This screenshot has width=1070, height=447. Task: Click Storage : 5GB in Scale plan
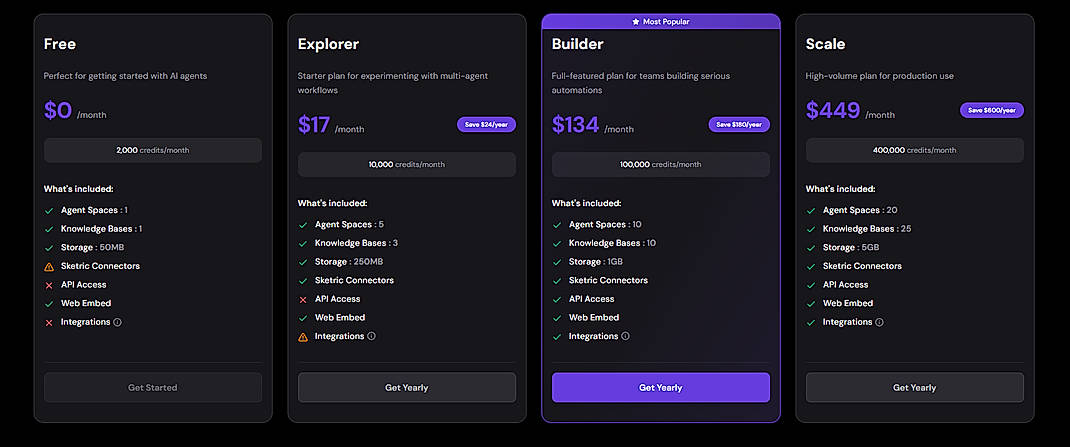pos(851,248)
